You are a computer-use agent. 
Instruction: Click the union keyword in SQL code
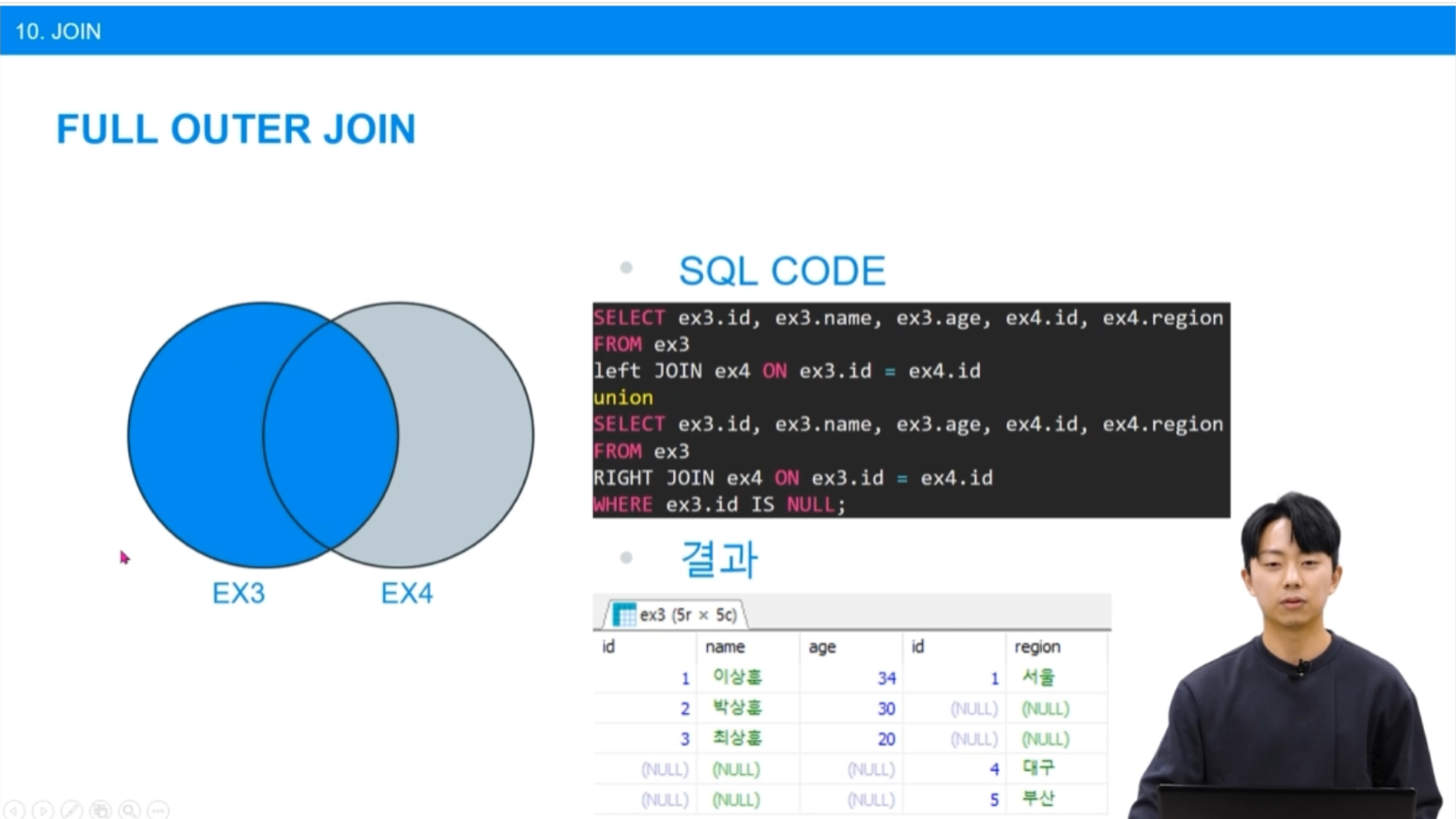(622, 397)
